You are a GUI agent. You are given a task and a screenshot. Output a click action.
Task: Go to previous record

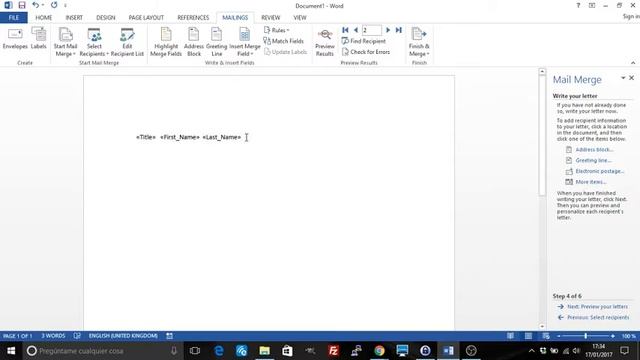point(356,30)
